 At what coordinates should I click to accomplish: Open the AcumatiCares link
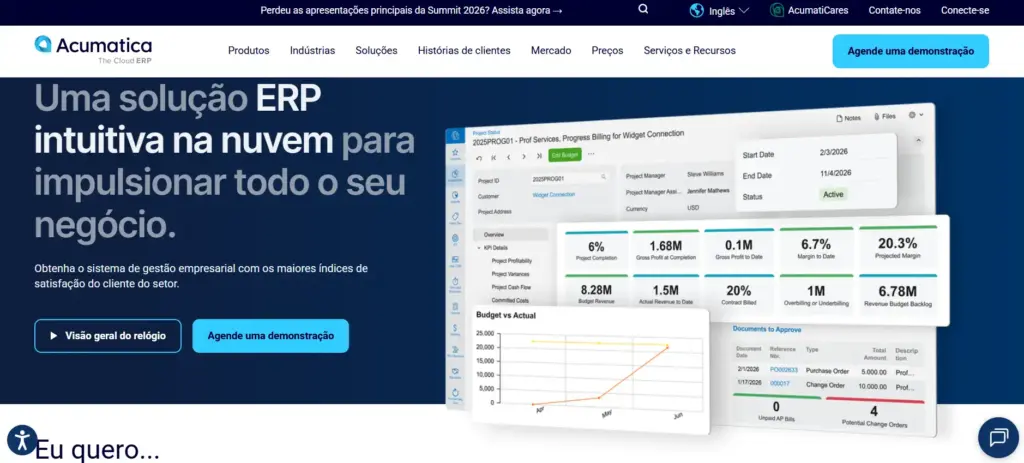click(x=818, y=10)
